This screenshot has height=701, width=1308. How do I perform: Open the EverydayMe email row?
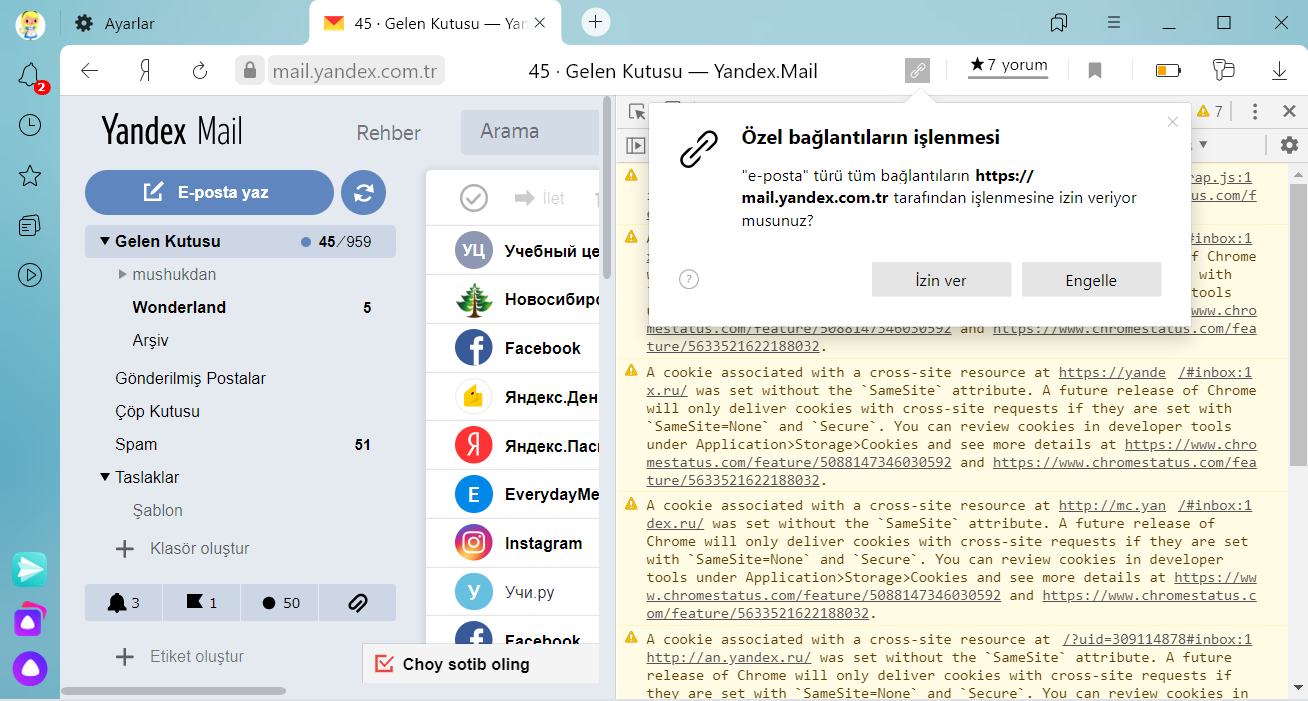point(513,494)
